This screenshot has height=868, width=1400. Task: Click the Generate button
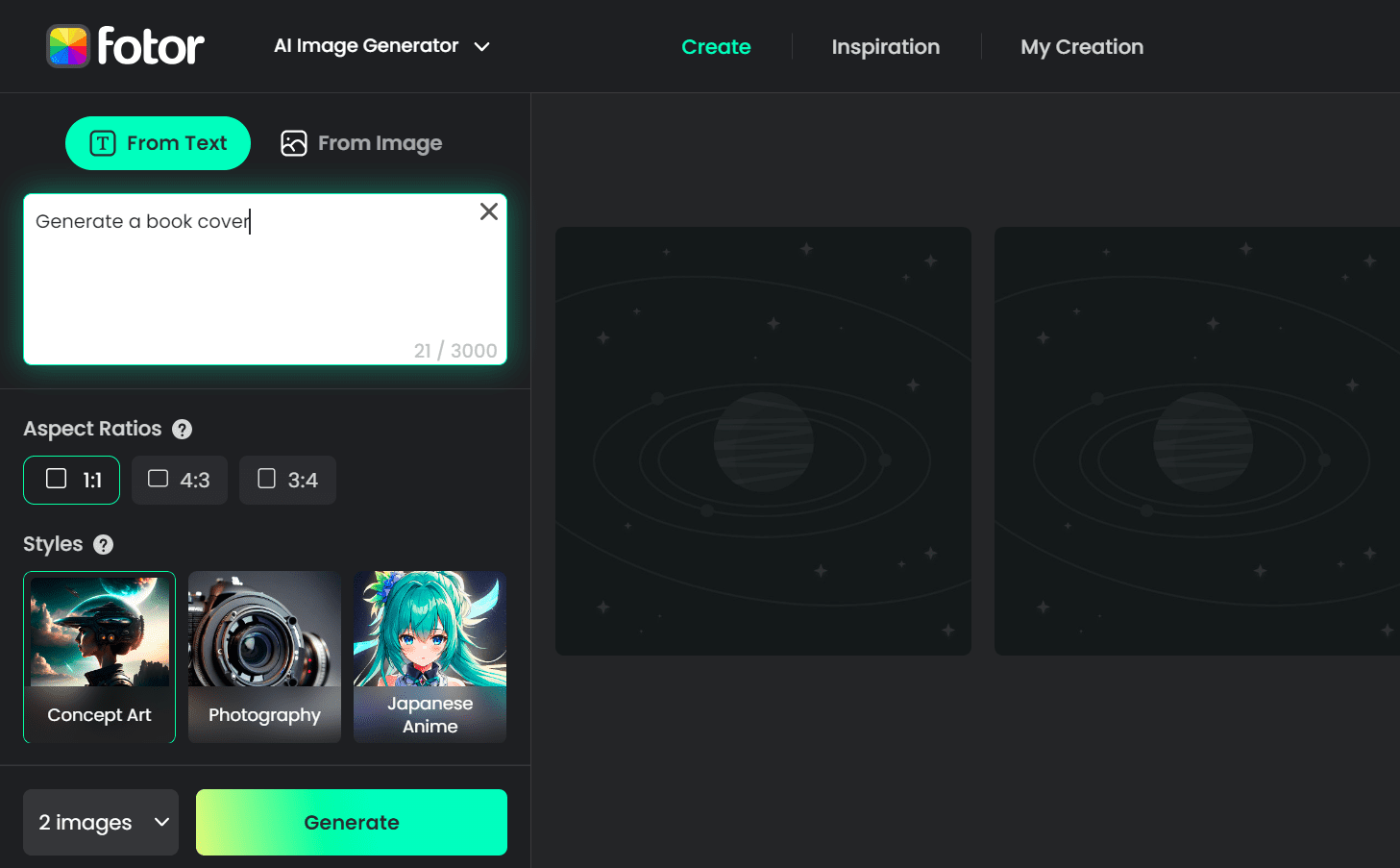click(352, 822)
